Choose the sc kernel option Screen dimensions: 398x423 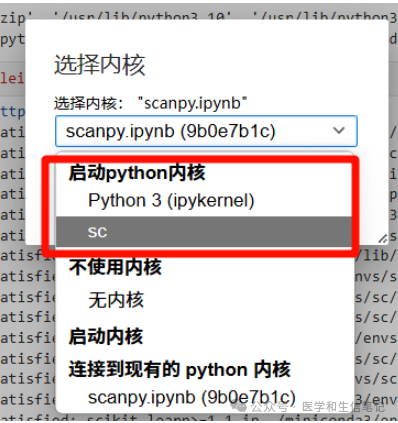click(x=203, y=232)
